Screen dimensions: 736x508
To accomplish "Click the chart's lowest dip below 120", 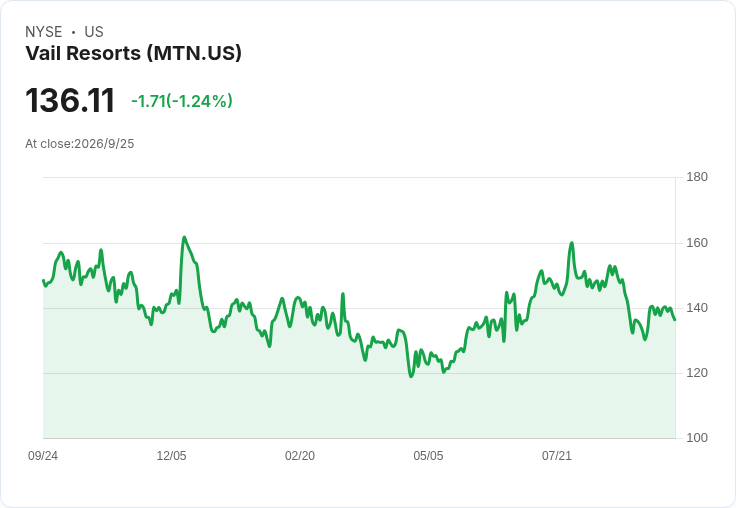I will point(411,376).
